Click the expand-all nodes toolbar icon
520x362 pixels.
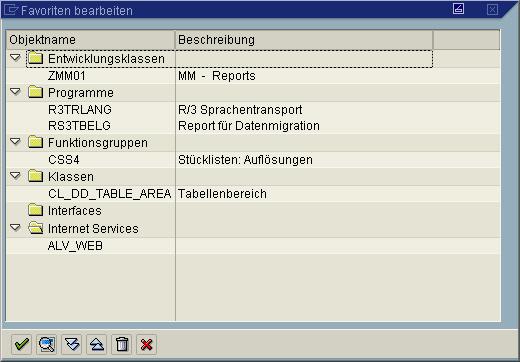pos(72,344)
